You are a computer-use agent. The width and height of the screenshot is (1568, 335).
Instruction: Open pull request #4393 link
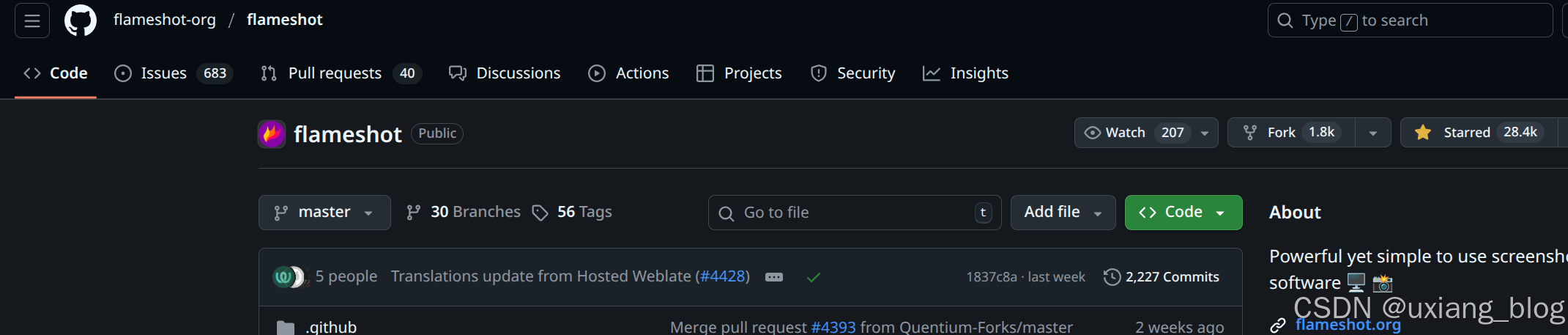coord(833,327)
